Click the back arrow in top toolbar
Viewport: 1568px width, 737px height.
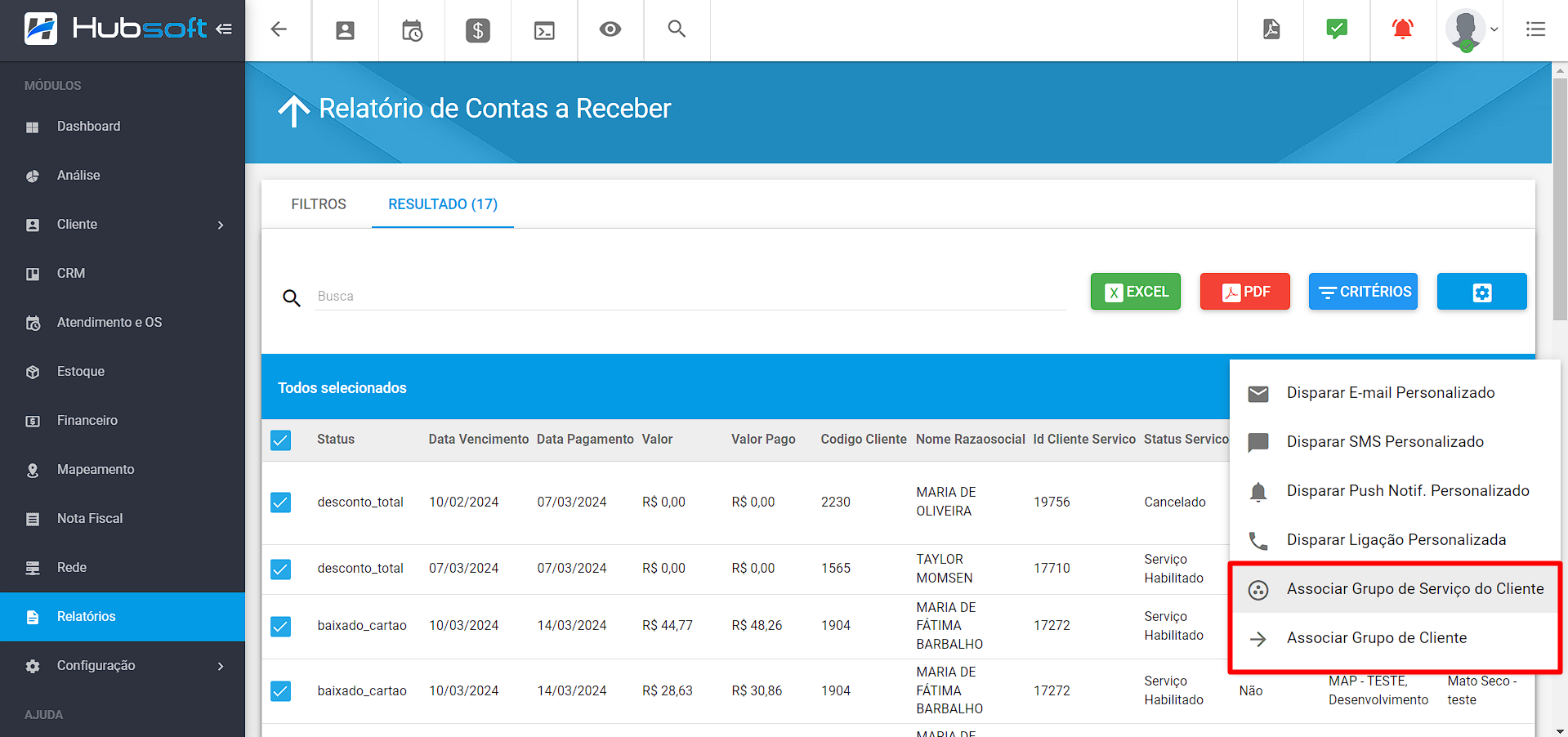point(279,30)
